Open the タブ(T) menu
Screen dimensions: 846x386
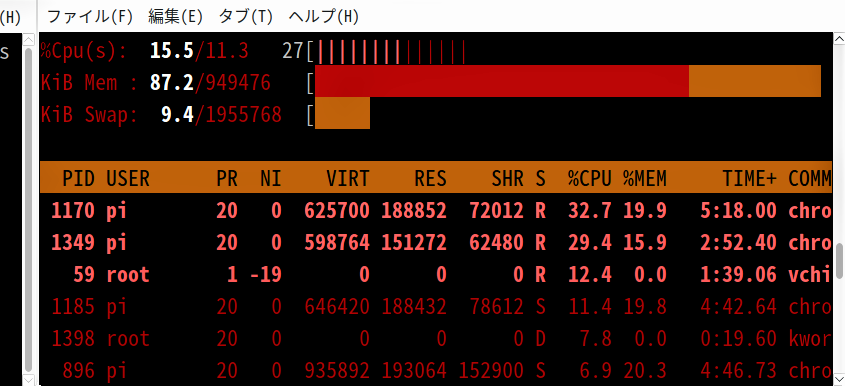pyautogui.click(x=245, y=17)
